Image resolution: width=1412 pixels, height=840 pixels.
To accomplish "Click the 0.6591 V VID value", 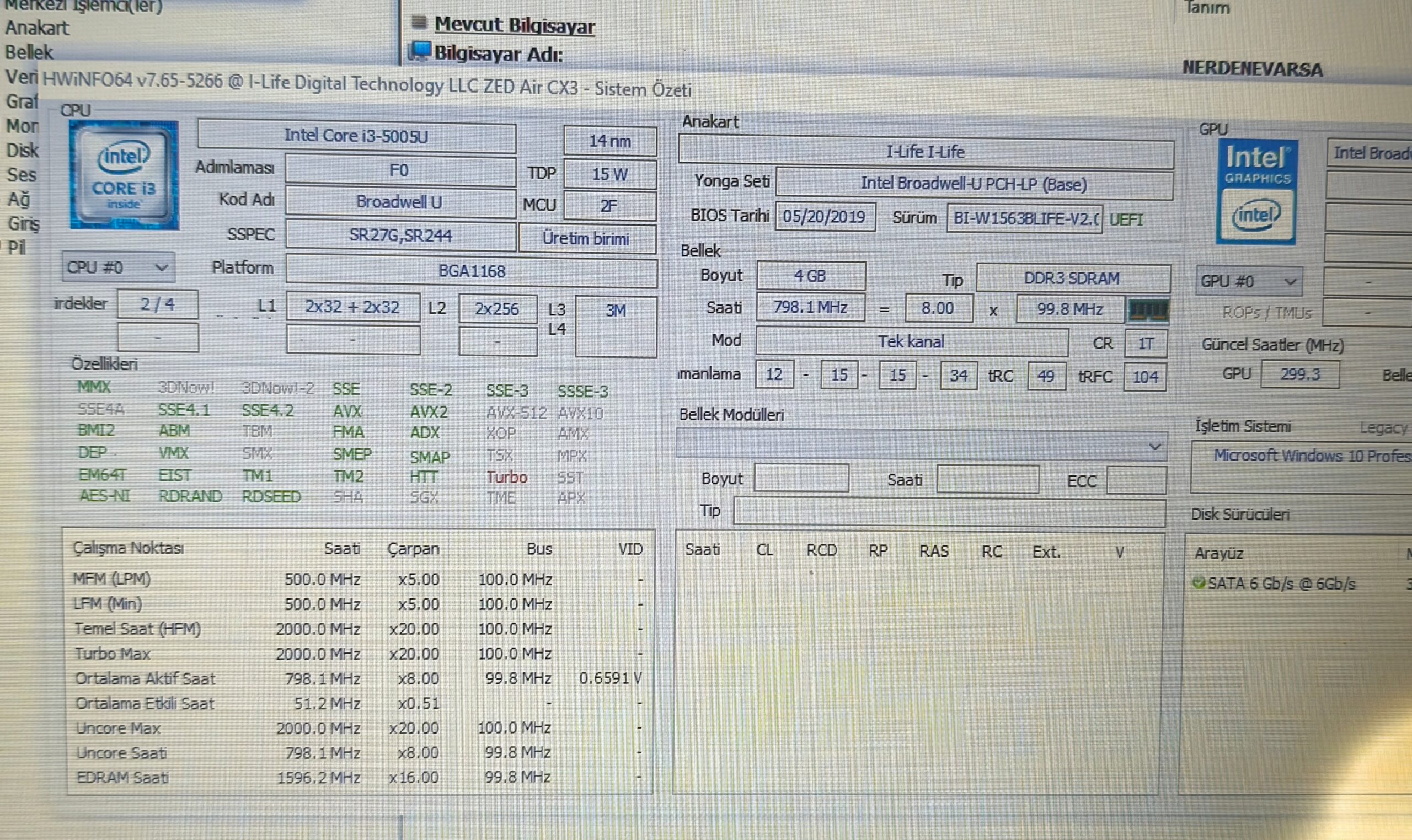I will point(611,678).
